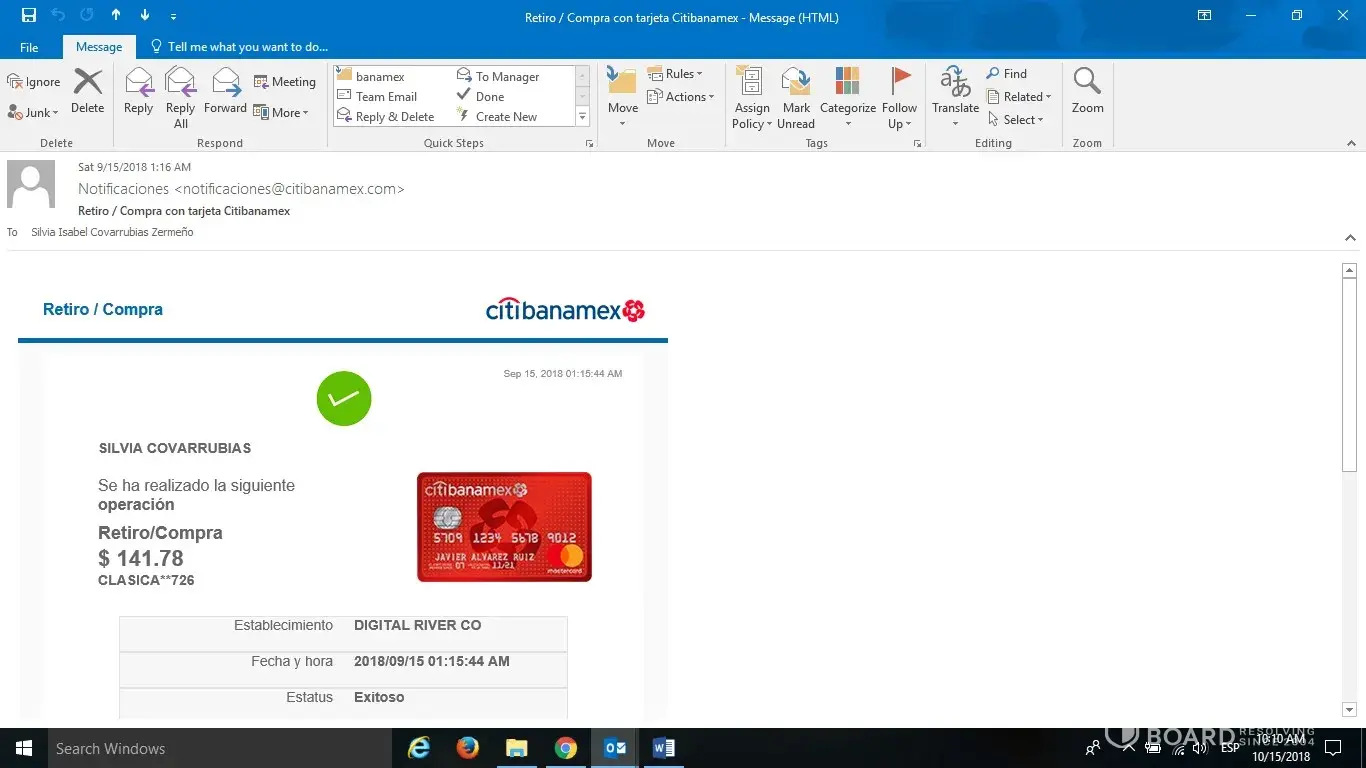Viewport: 1366px width, 768px height.
Task: Reply to the sender
Action: point(138,91)
